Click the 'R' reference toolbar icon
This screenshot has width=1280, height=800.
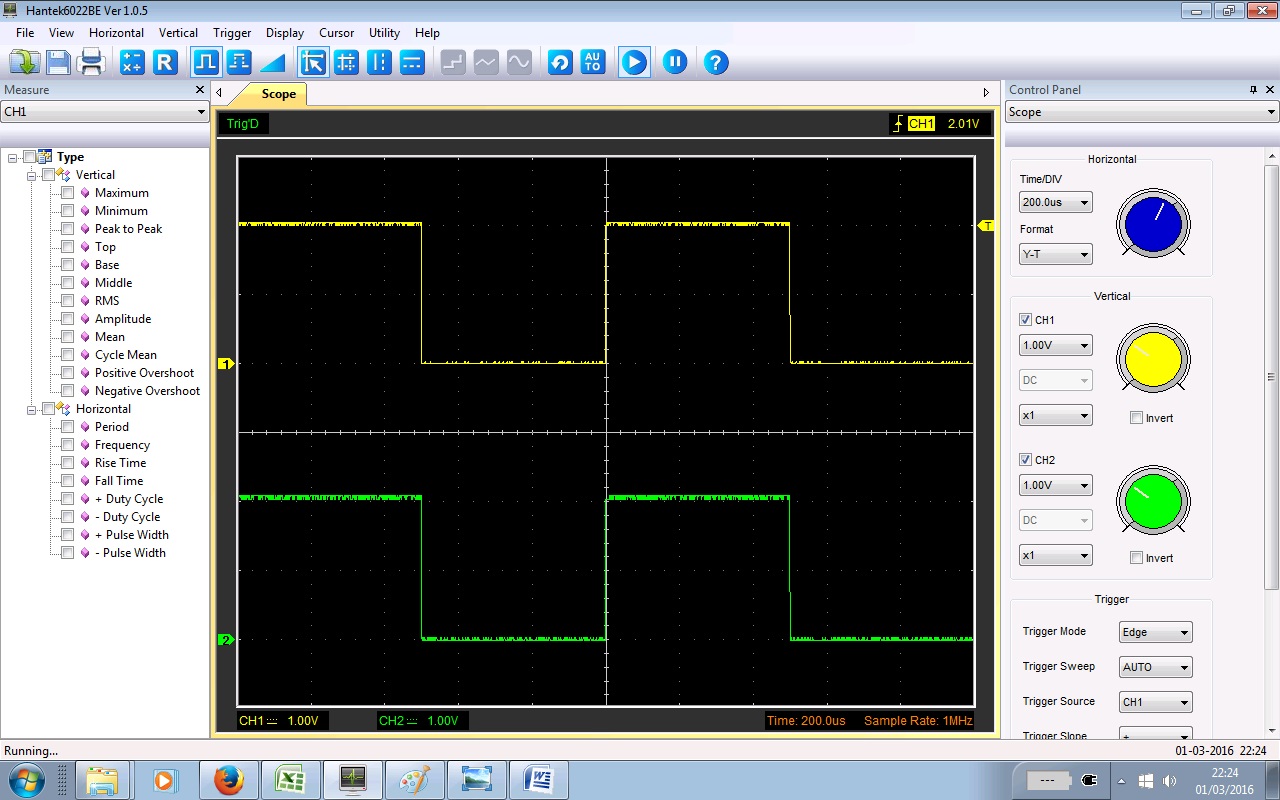(x=165, y=62)
